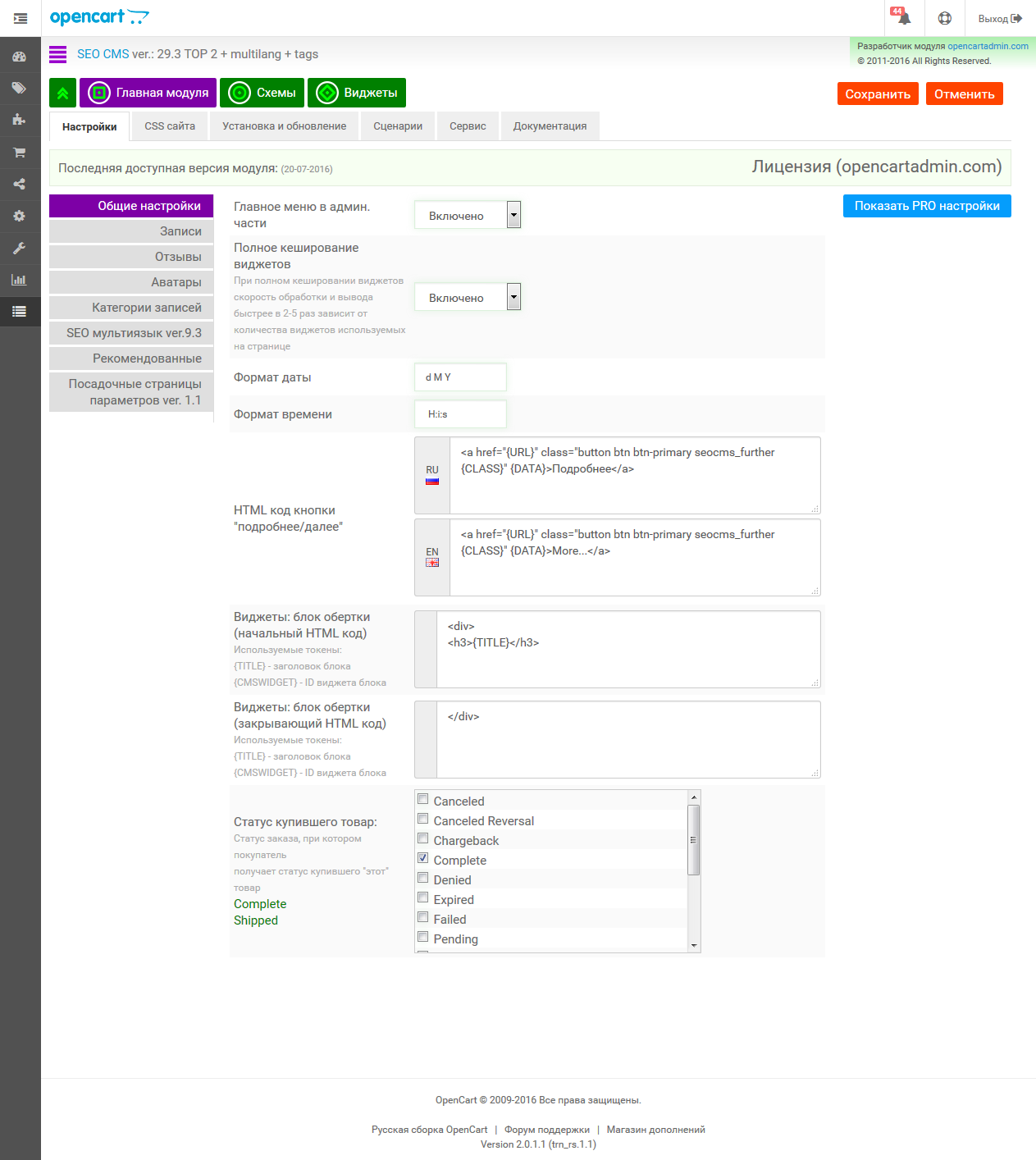
Task: Open the Установка и обновление tab
Action: click(x=284, y=126)
